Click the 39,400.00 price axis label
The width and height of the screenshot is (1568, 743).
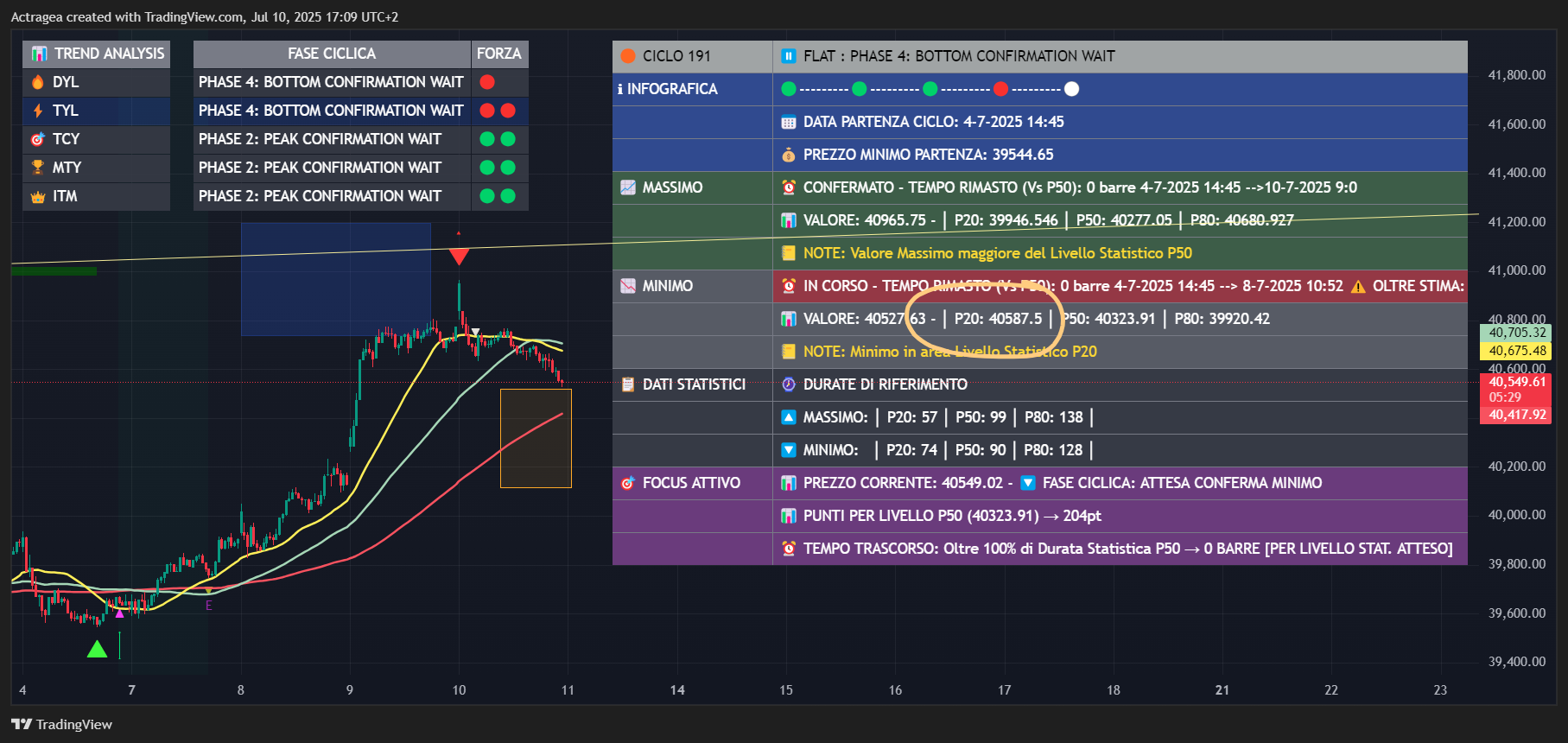[x=1517, y=662]
